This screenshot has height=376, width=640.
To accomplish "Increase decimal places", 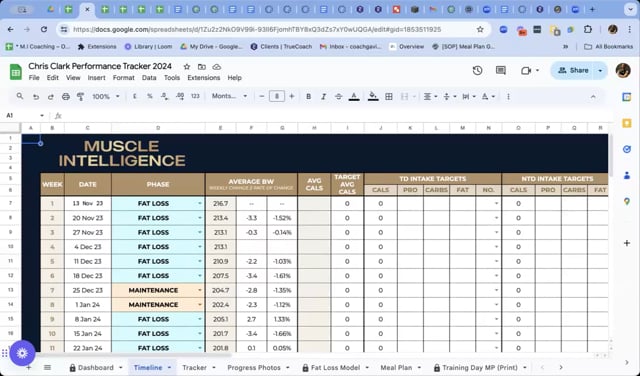I will point(180,96).
